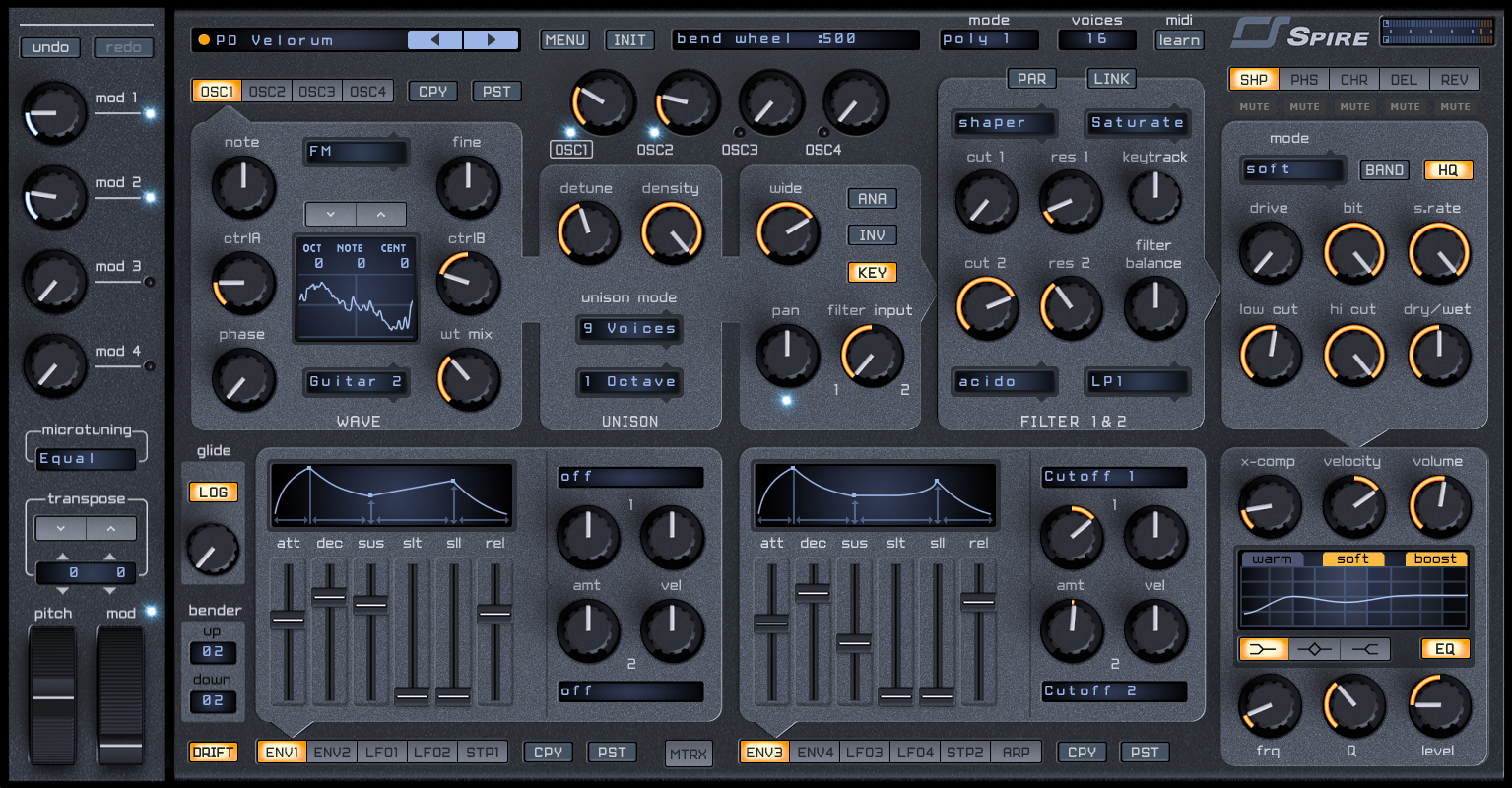
Task: Select the bell curve icon in the EQ section
Action: click(x=1314, y=649)
